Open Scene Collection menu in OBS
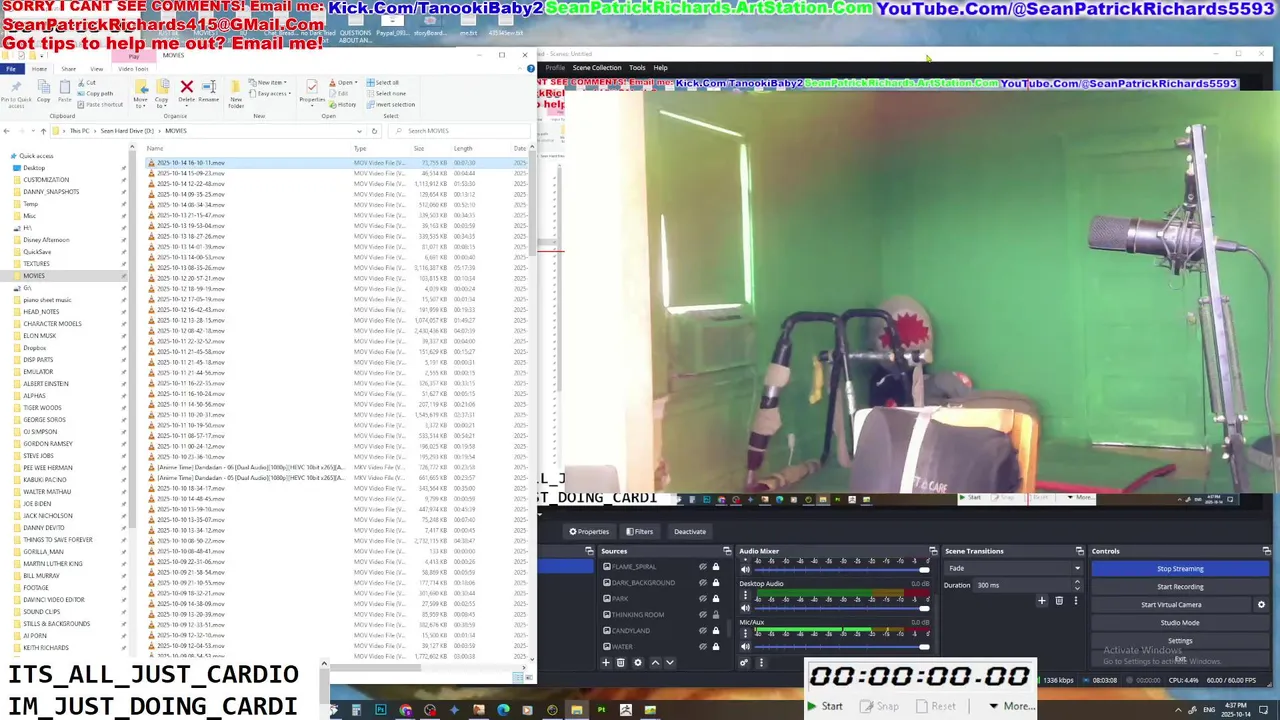The image size is (1280, 720). (597, 68)
